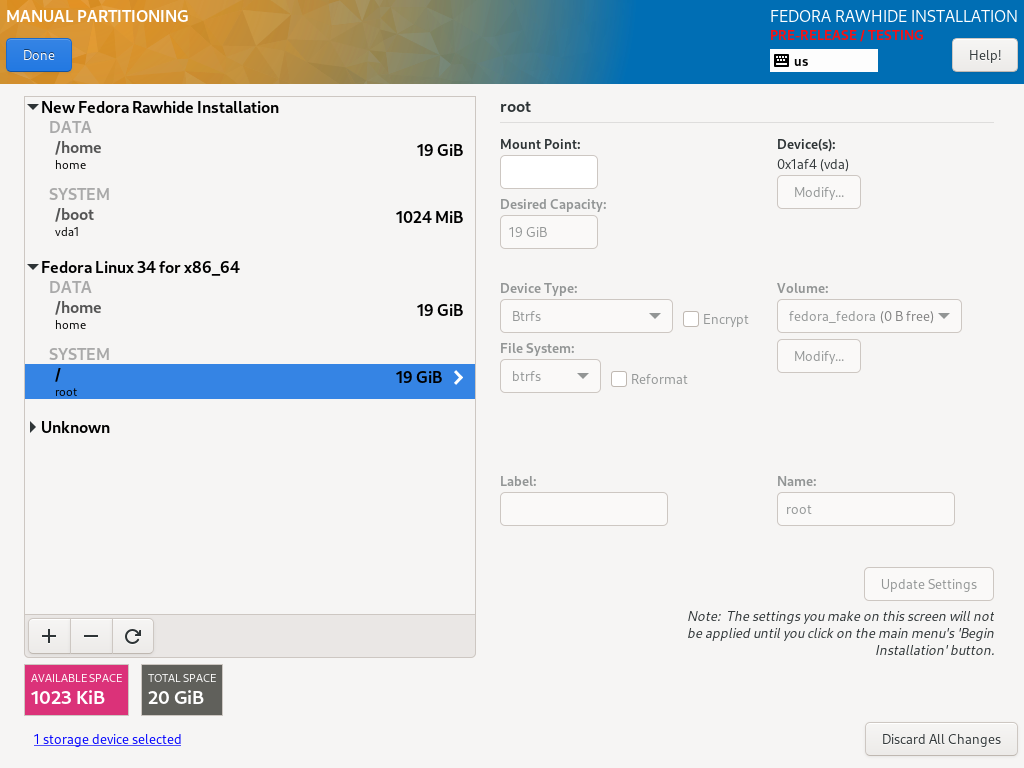Image resolution: width=1024 pixels, height=768 pixels.
Task: Click the AVAILABLE SPACE 1023 KiB box
Action: click(x=76, y=690)
